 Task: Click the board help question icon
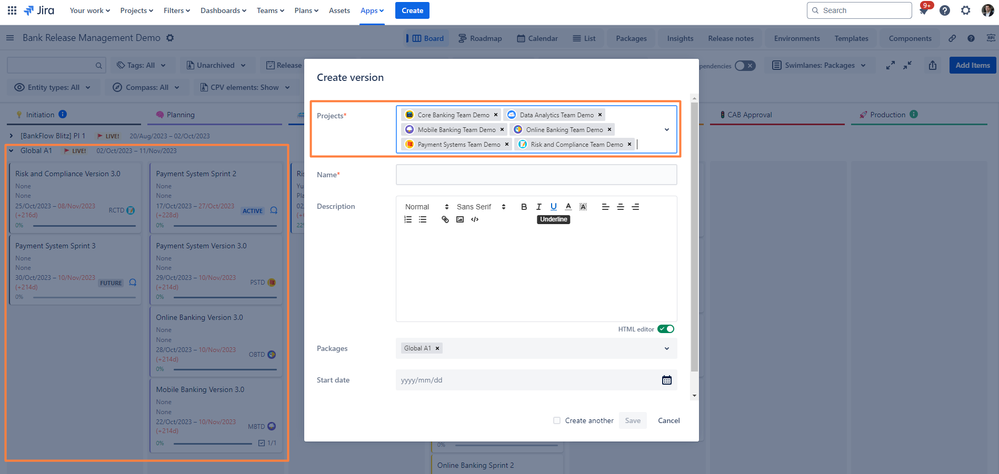point(971,38)
